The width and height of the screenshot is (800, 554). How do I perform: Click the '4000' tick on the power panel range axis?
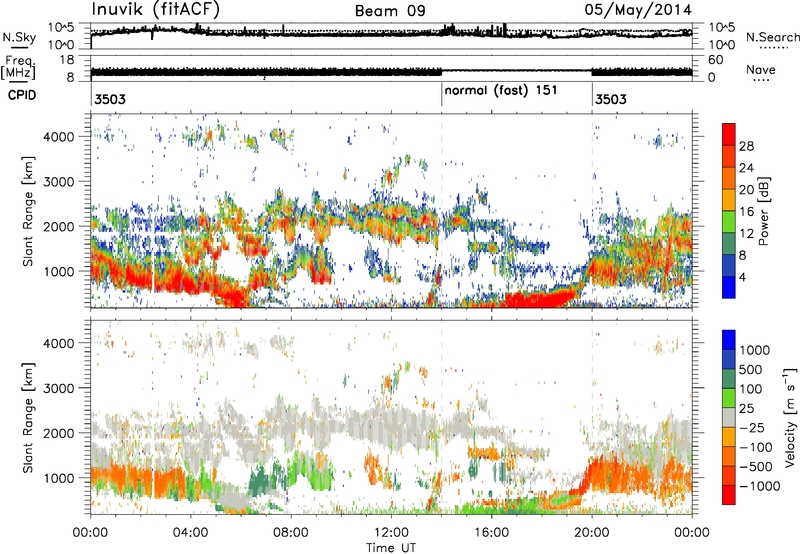coord(59,137)
